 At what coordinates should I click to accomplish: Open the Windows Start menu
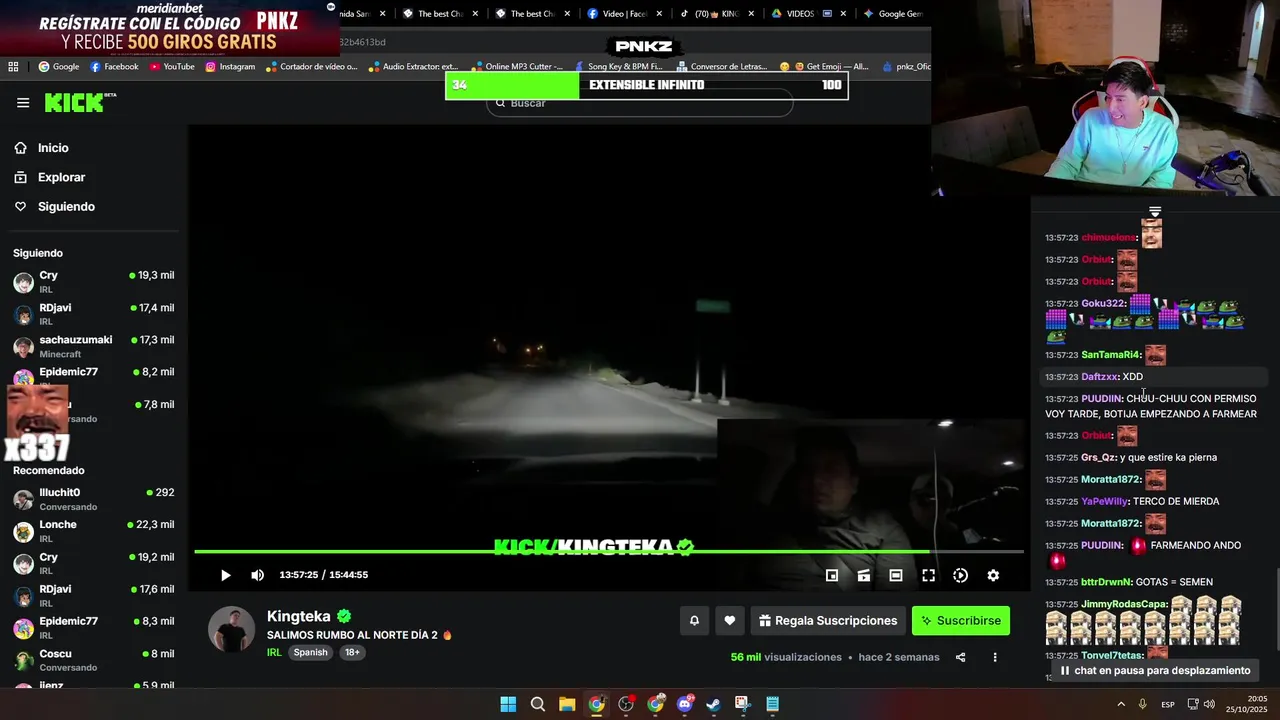[508, 704]
